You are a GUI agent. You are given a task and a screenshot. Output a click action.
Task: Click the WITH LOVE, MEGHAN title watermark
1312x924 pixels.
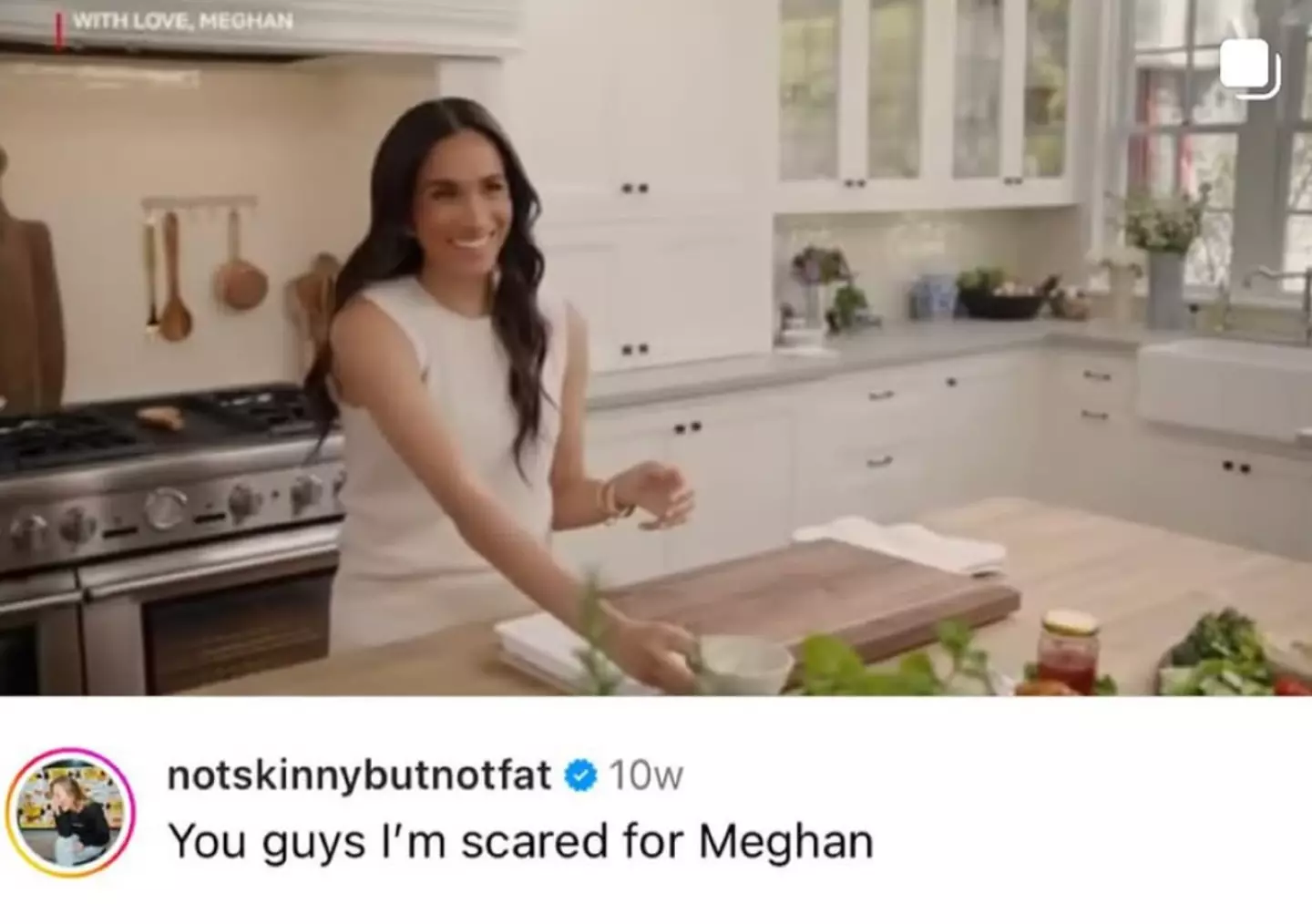[182, 20]
